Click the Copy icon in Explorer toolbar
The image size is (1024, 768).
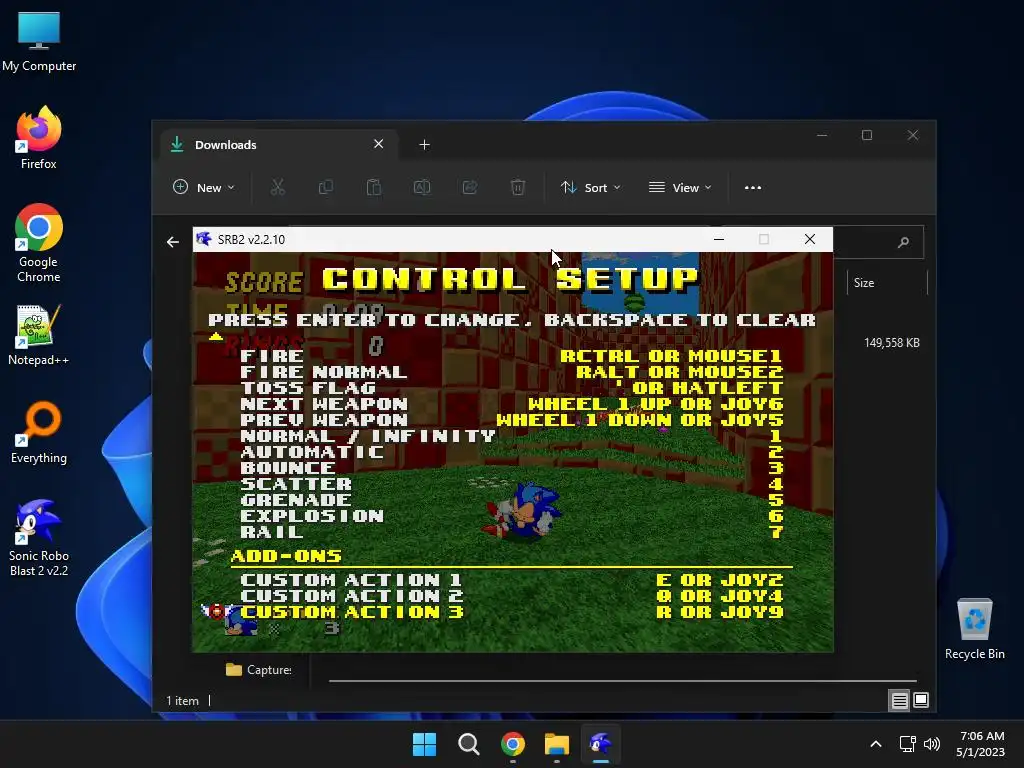tap(325, 187)
